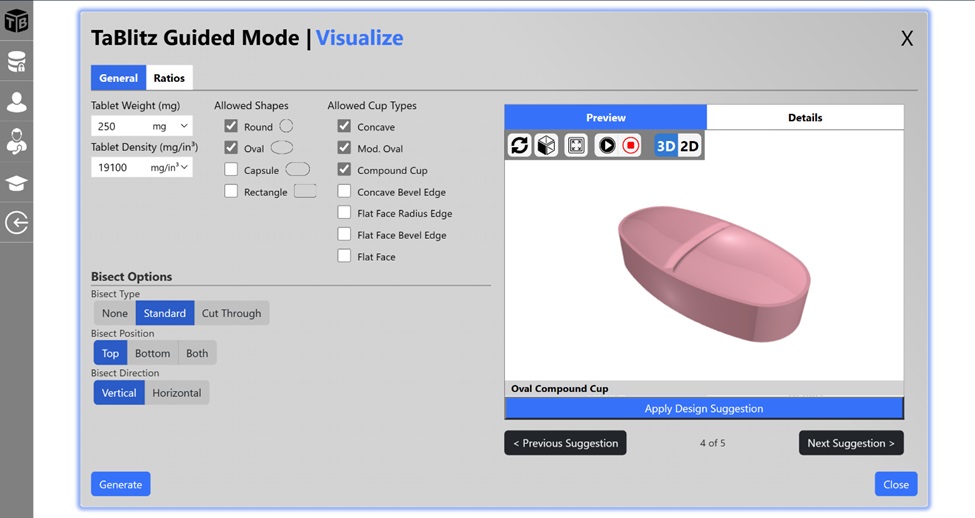The width and height of the screenshot is (975, 518).
Task: Click the 3D cube view icon
Action: [546, 146]
